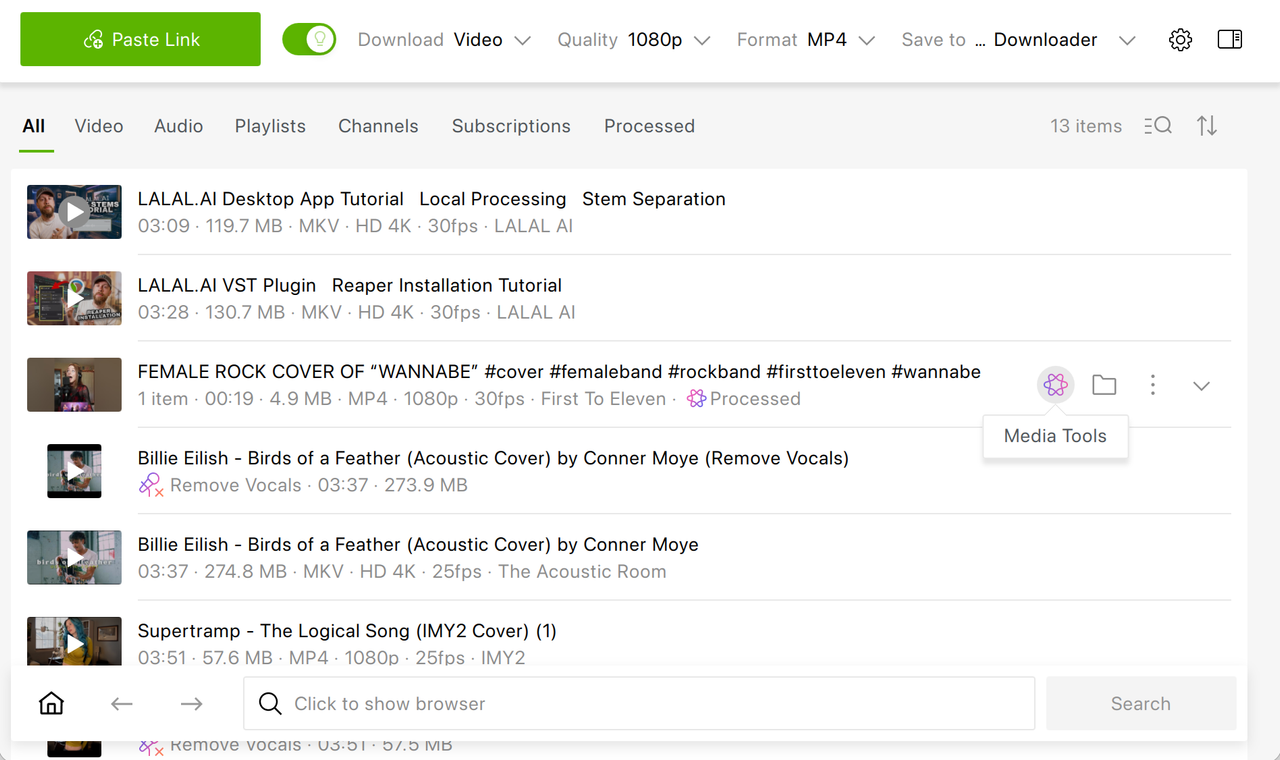1280x760 pixels.
Task: Click the 'Click to show browser' field
Action: [x=639, y=704]
